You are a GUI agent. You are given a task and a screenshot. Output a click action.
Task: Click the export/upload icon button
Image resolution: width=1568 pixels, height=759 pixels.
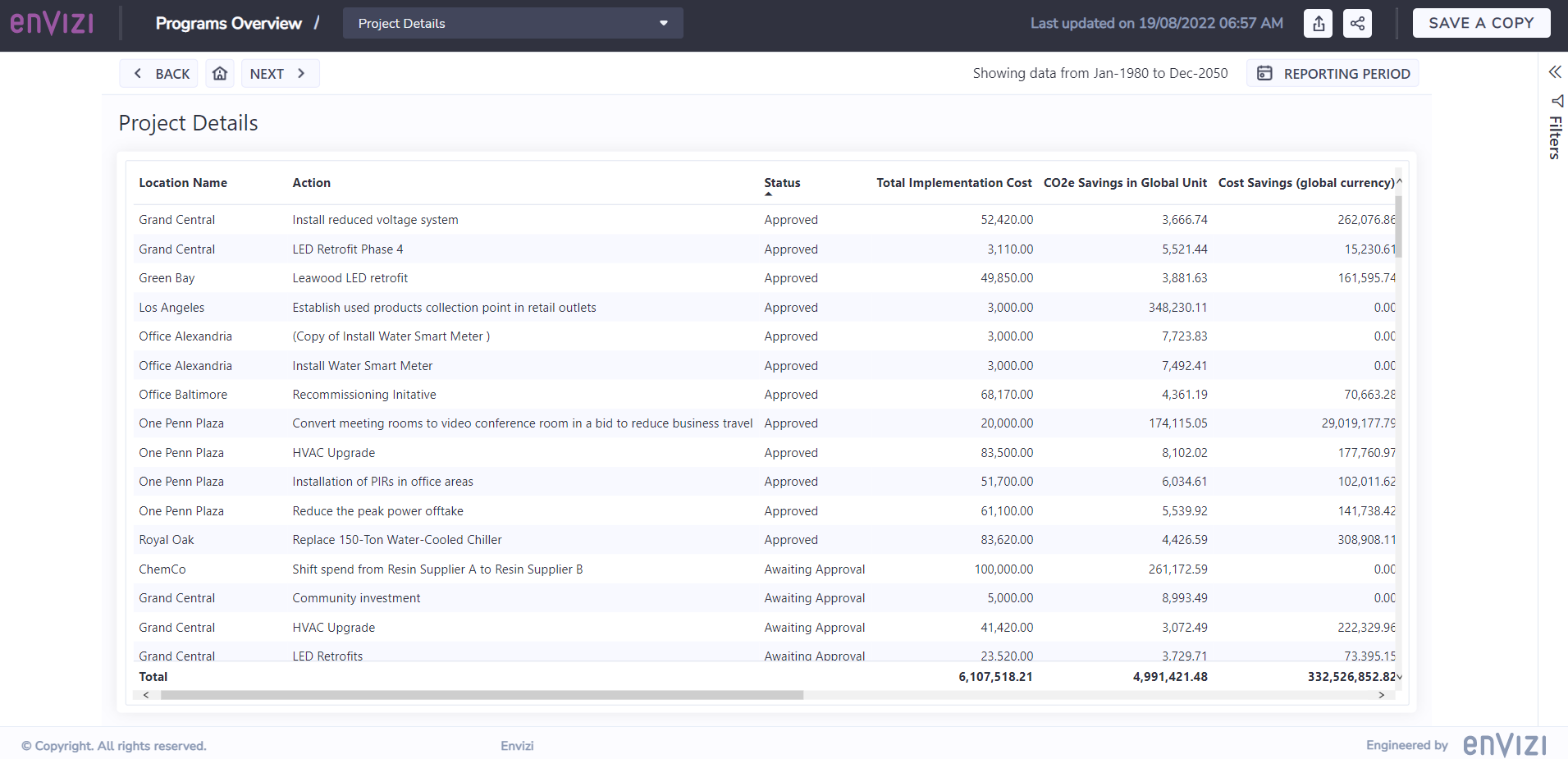click(1318, 23)
